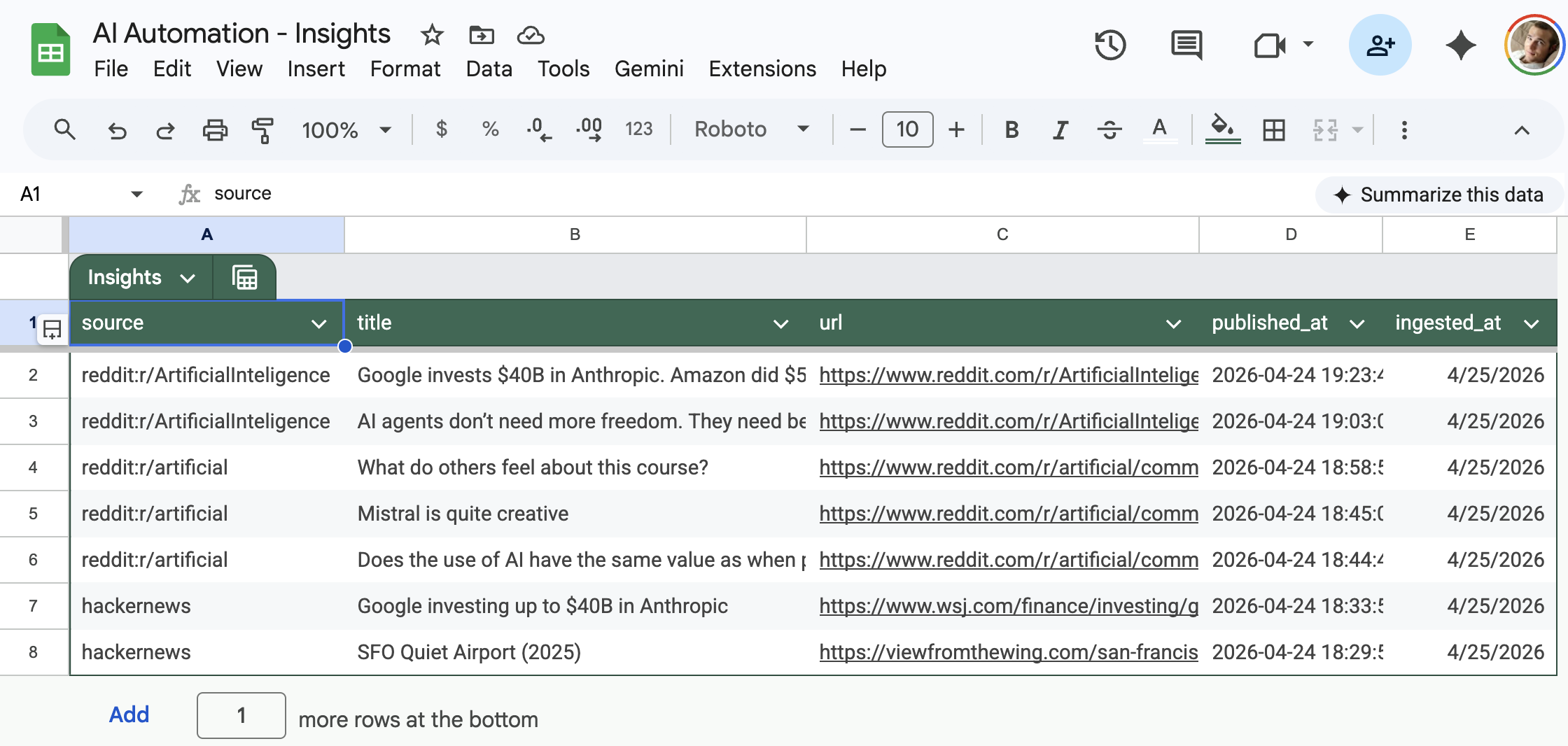Apply strikethrough formatting
The image size is (1568, 746).
click(1109, 129)
